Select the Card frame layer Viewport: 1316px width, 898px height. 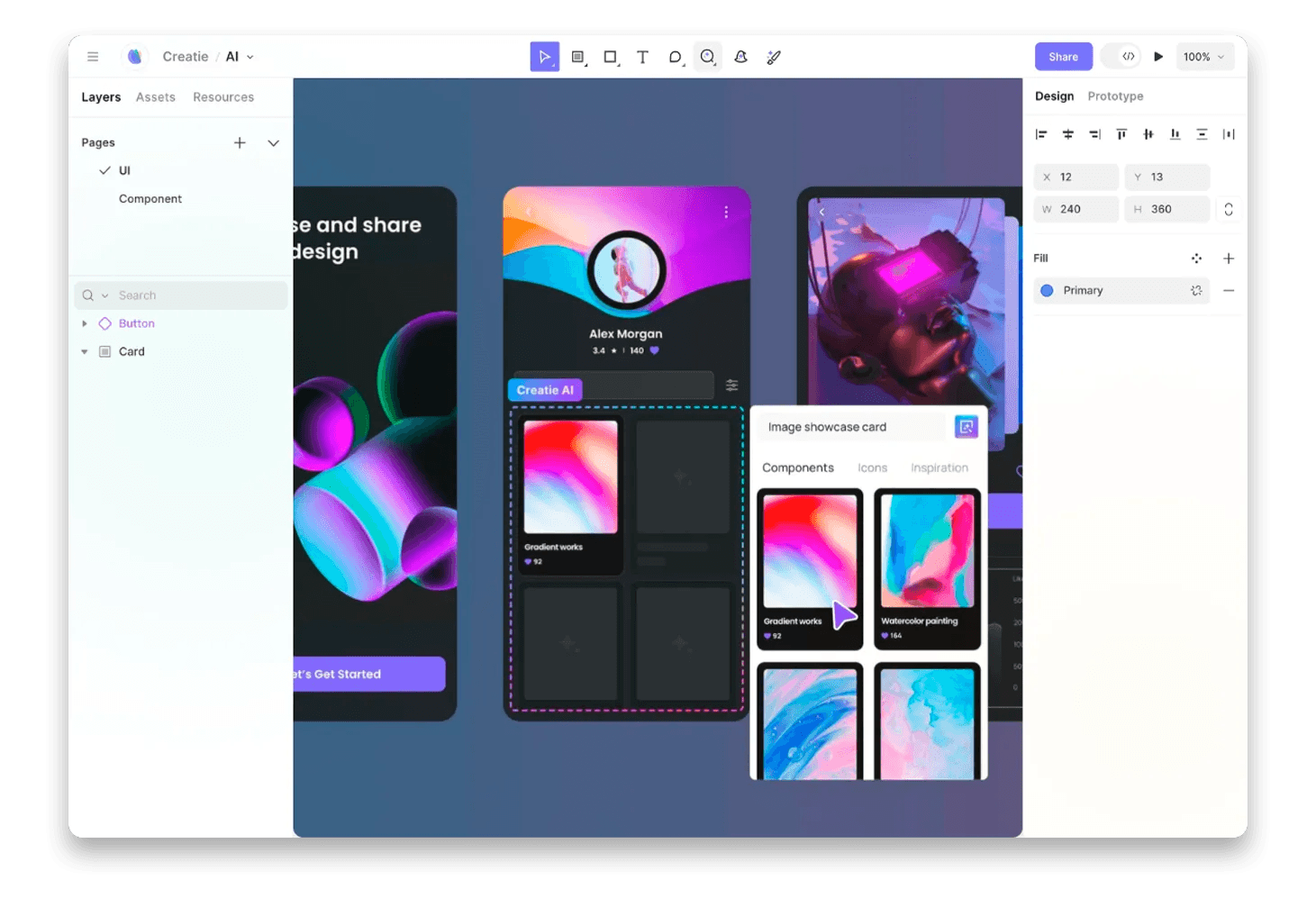pos(132,351)
